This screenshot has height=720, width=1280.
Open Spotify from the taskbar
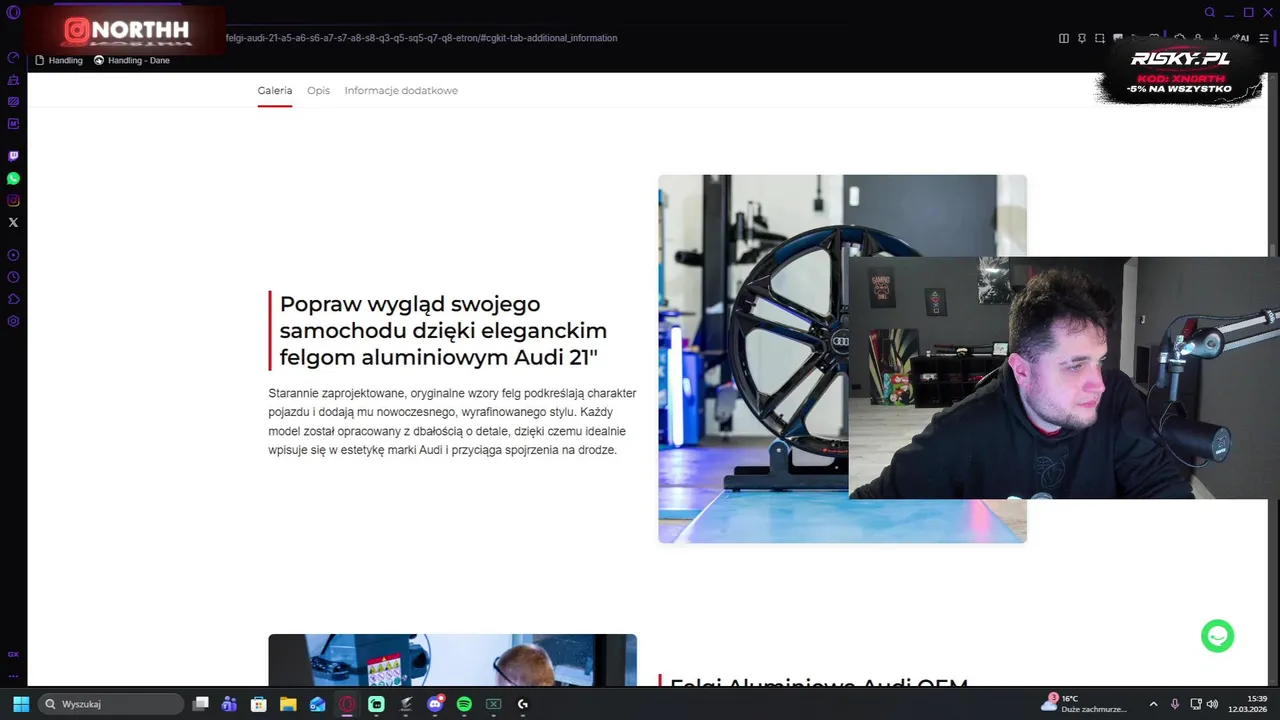pos(464,704)
